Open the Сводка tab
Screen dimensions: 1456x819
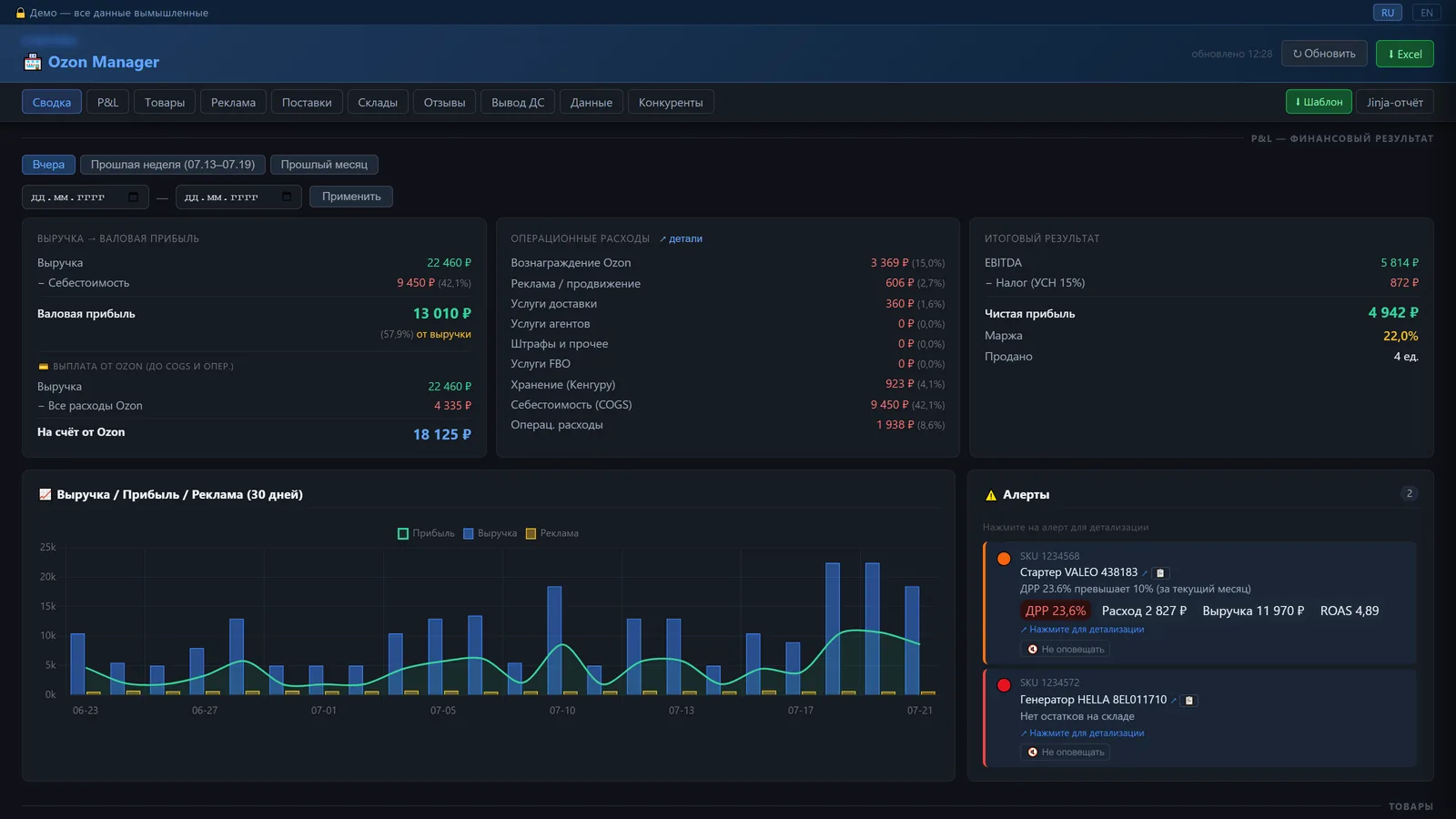pos(52,102)
